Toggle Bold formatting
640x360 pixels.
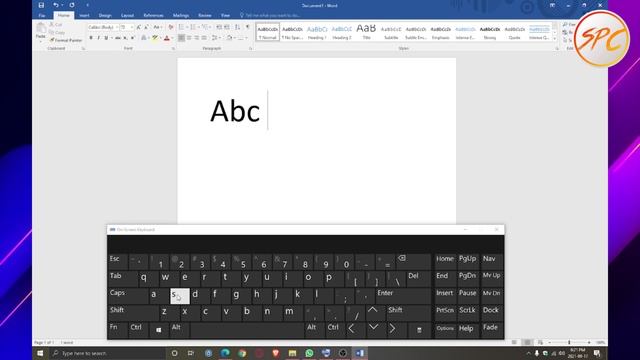(x=91, y=38)
